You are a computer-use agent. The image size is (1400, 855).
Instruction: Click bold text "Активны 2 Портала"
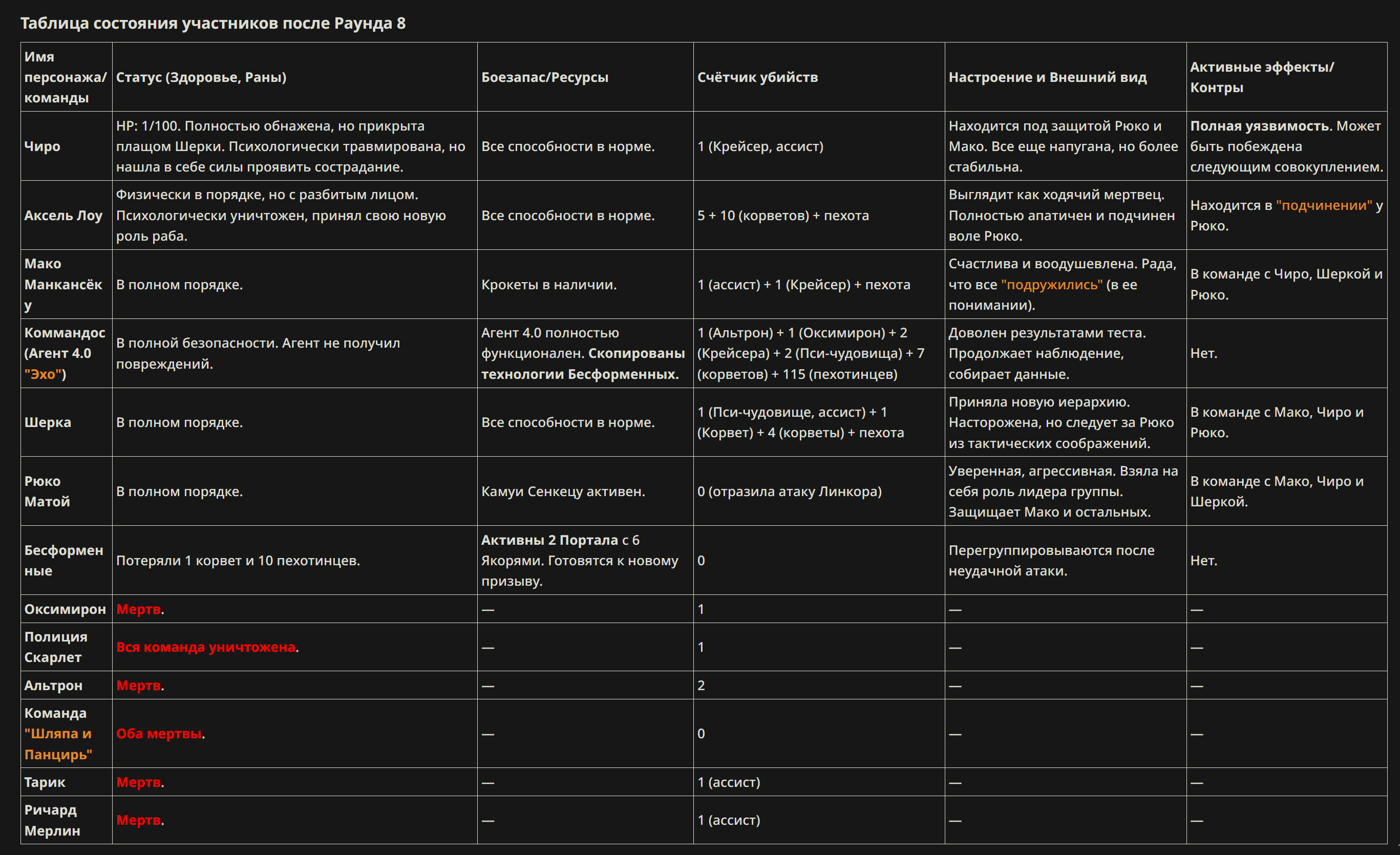click(x=549, y=540)
